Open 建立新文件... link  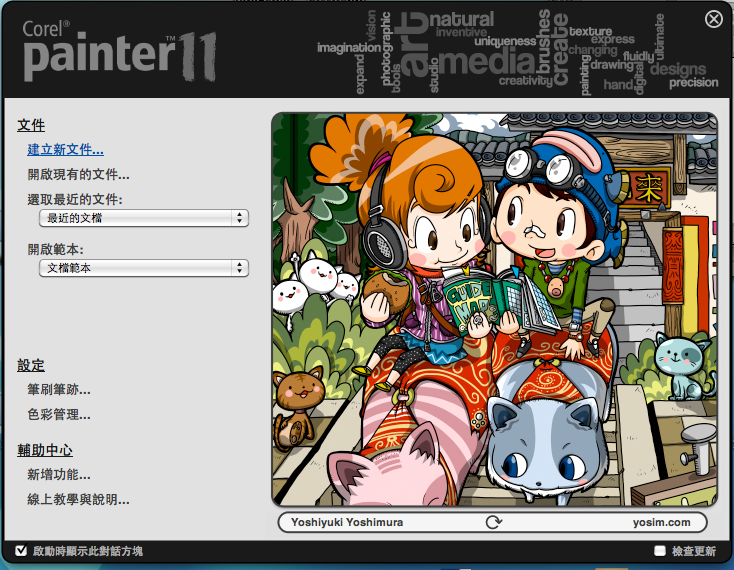point(66,150)
